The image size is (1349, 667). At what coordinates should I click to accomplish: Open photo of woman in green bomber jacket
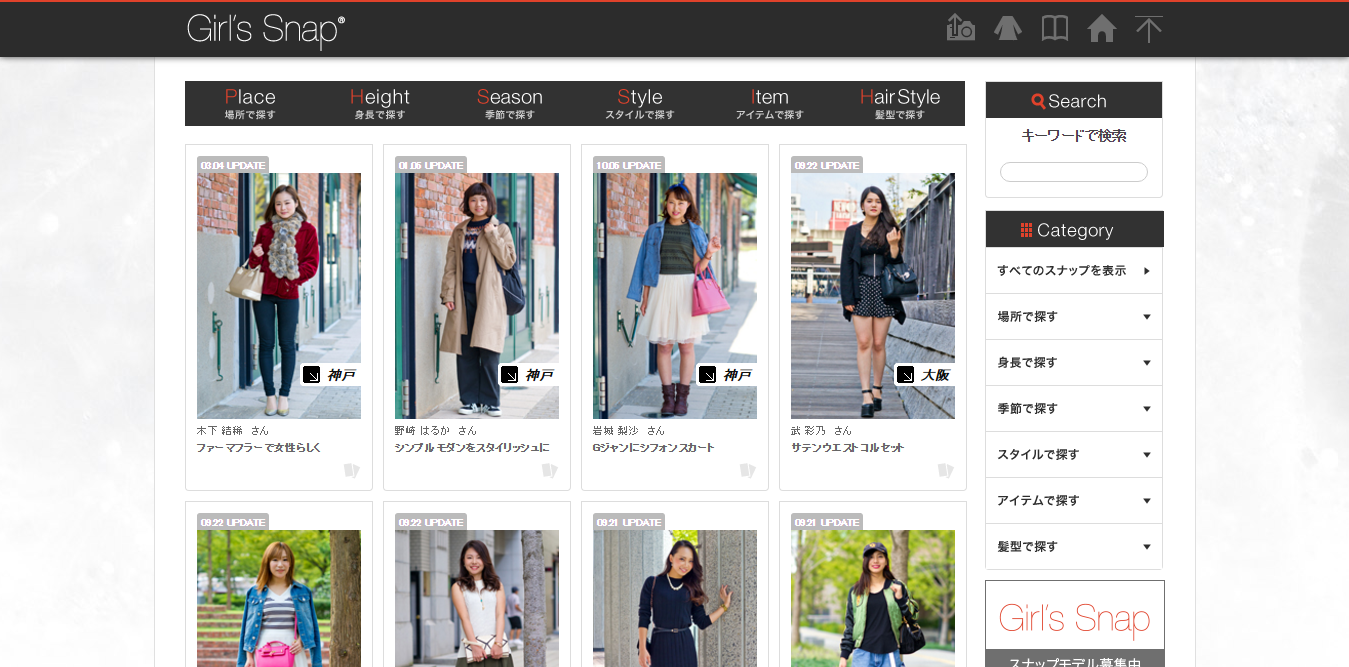(x=873, y=598)
